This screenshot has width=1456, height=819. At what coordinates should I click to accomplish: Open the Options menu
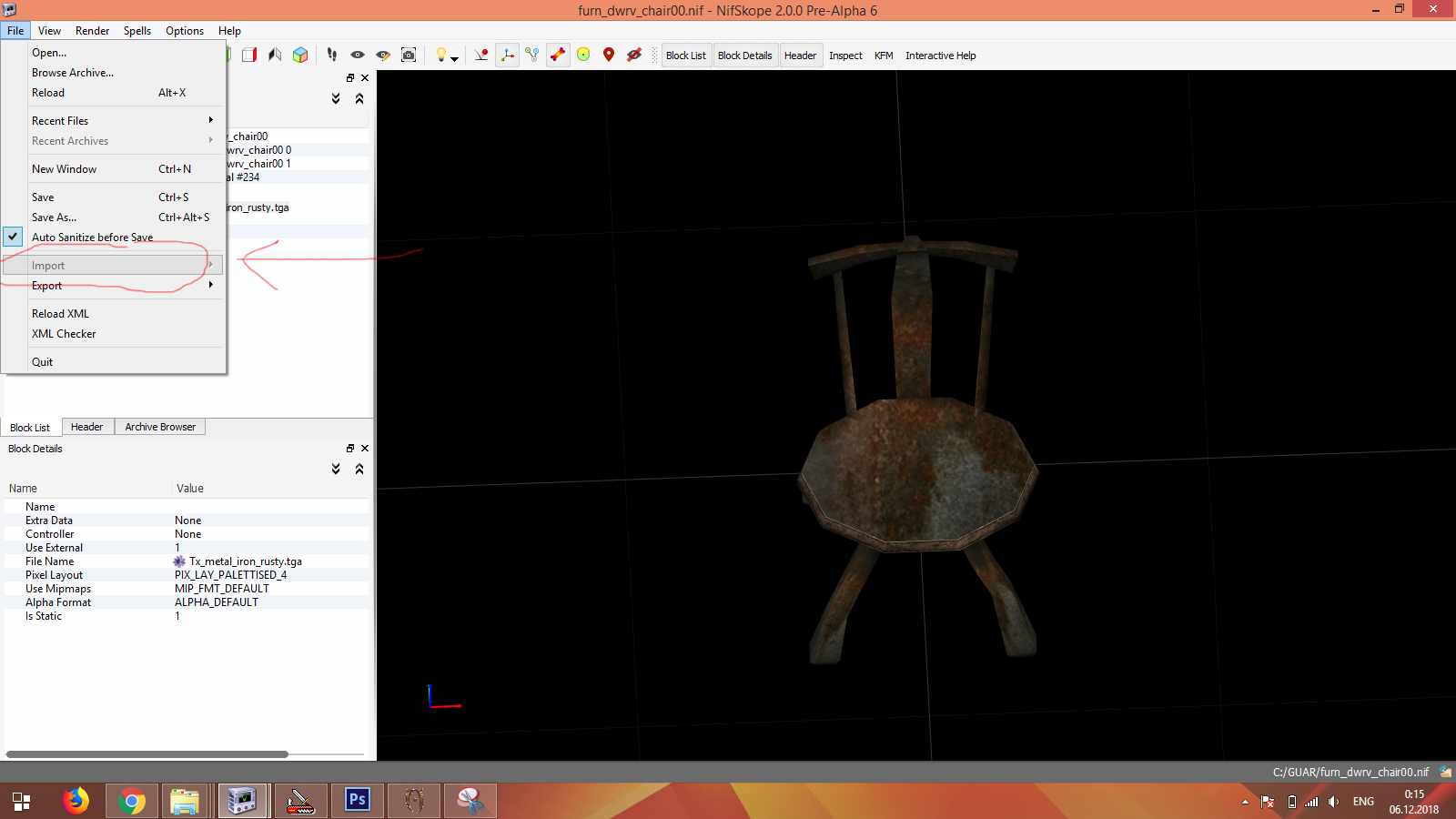[x=185, y=31]
